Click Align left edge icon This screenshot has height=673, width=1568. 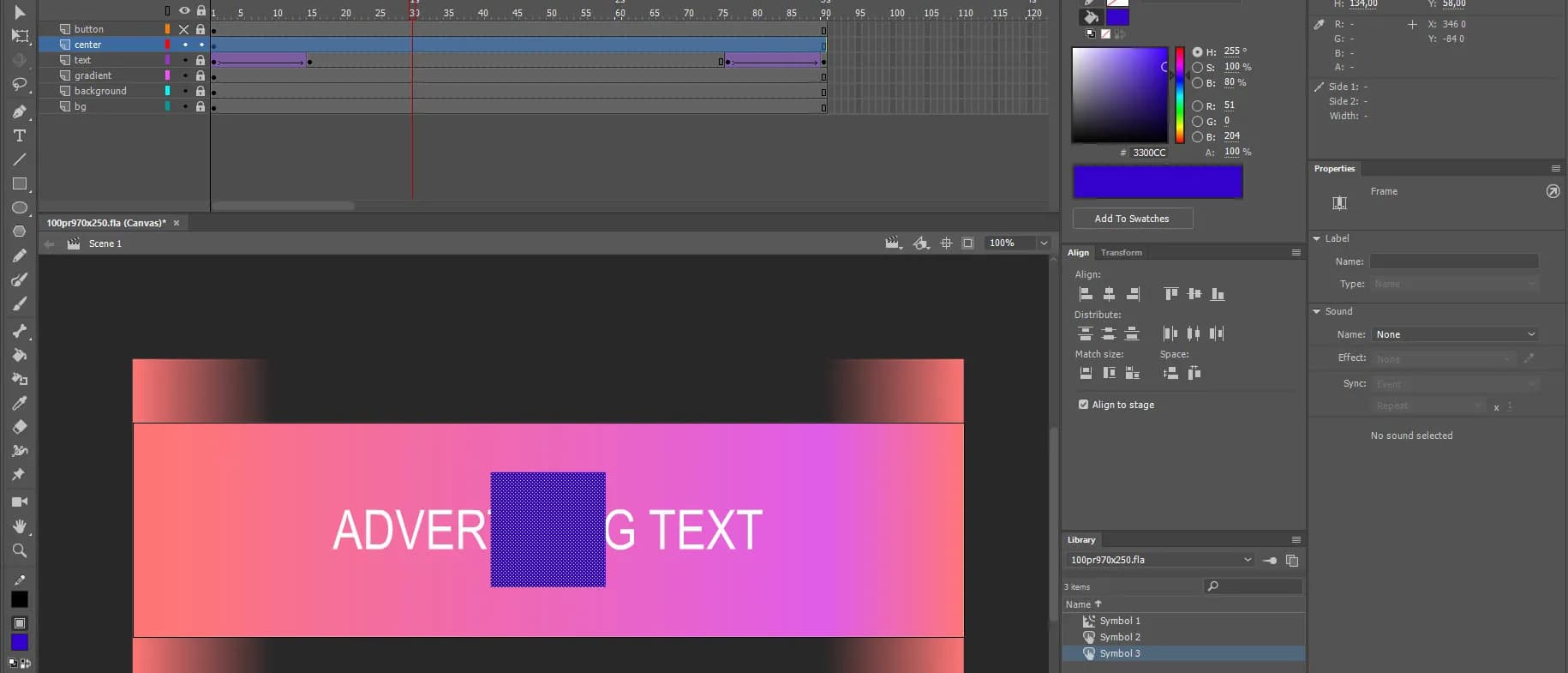coord(1086,294)
